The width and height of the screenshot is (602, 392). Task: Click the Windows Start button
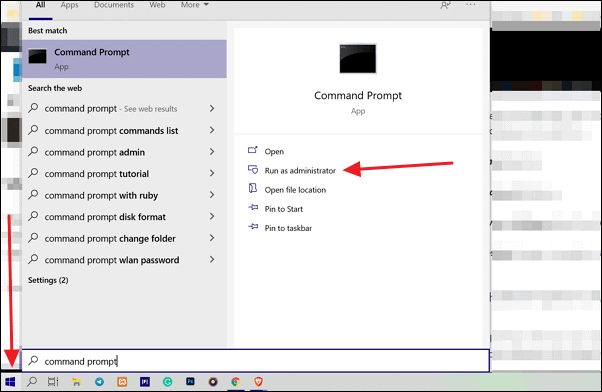10,382
